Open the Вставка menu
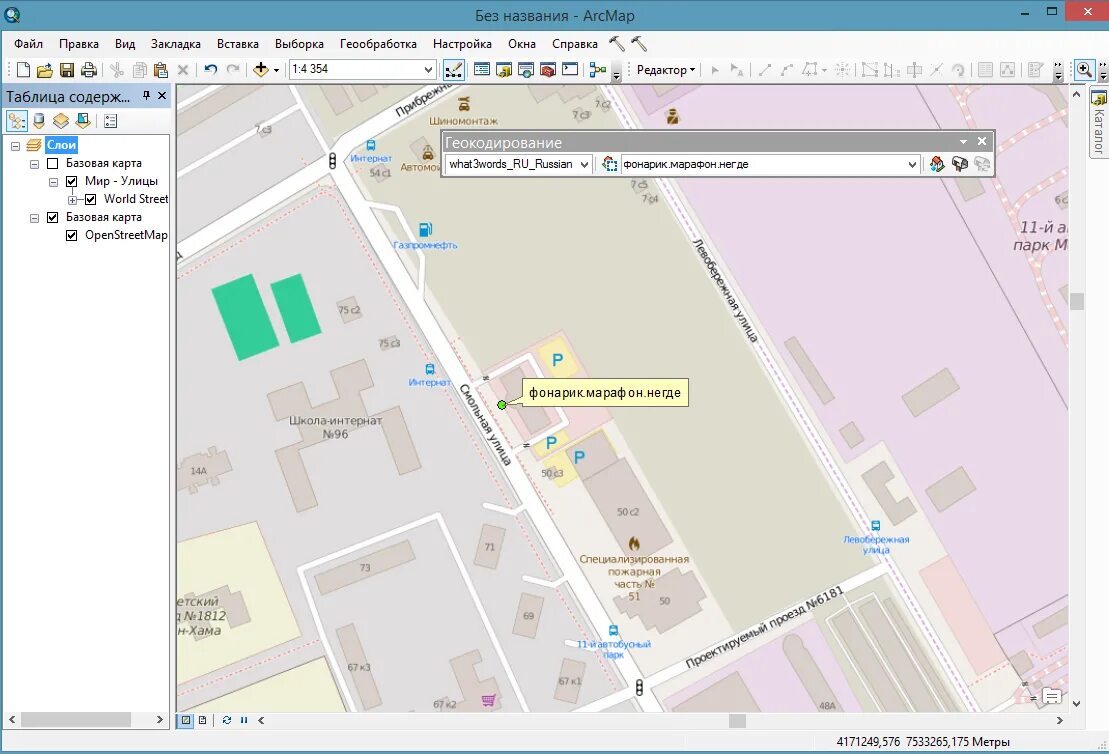The image size is (1109, 754). pos(238,44)
